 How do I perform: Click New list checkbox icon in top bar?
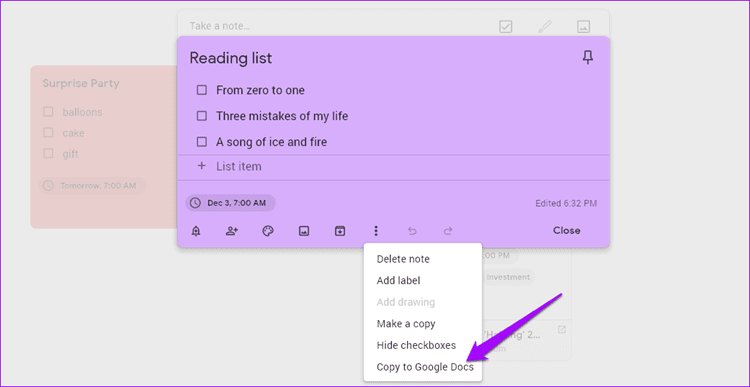[506, 26]
